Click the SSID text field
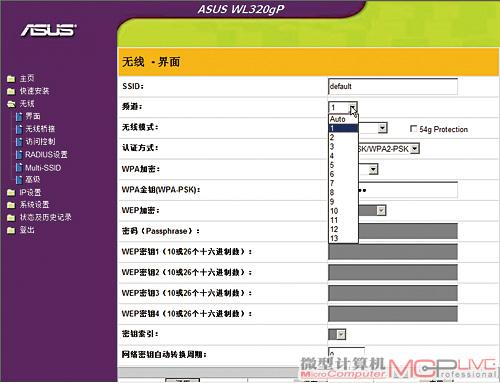 click(393, 87)
